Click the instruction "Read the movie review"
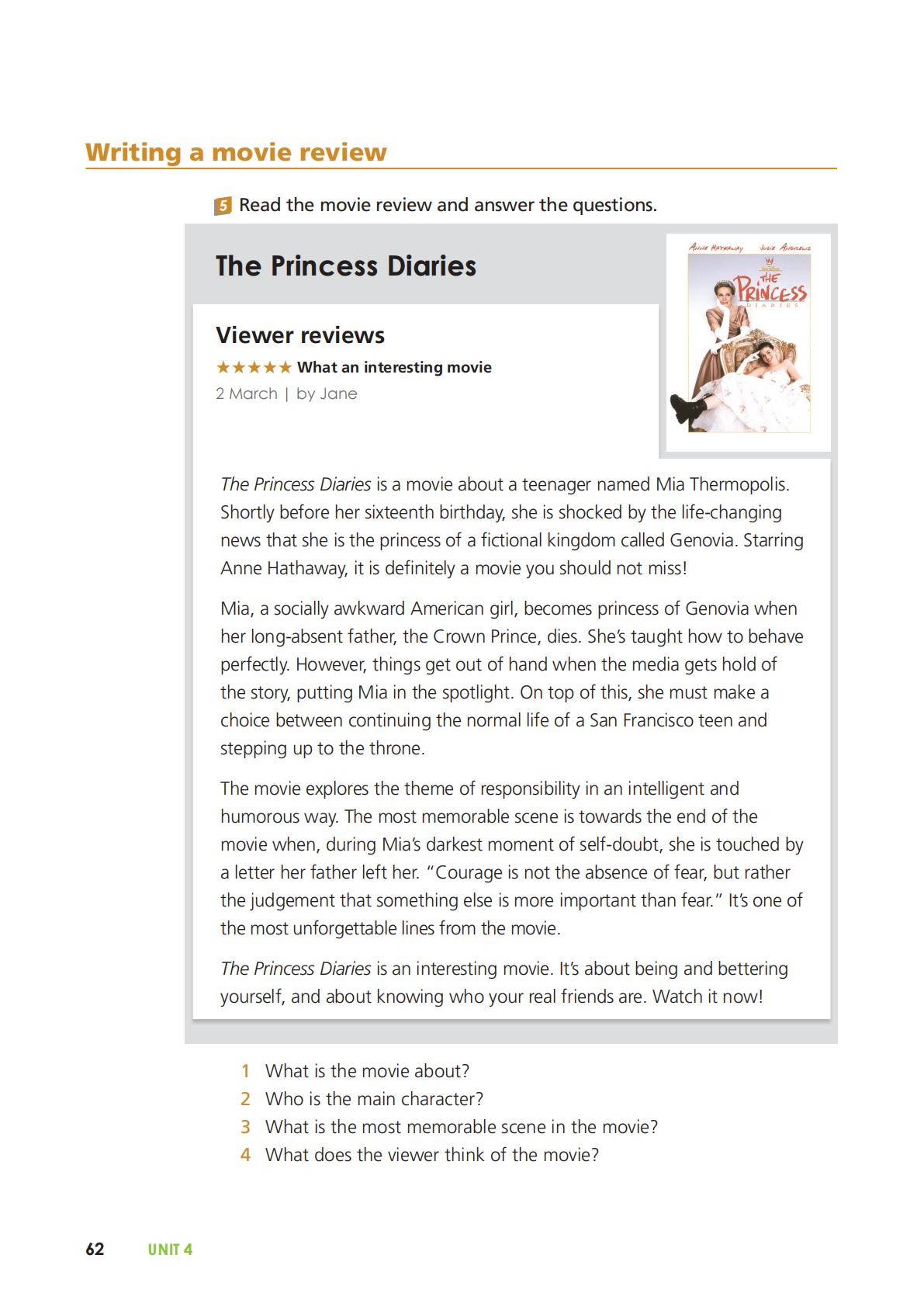This screenshot has height=1307, width=924. (448, 205)
